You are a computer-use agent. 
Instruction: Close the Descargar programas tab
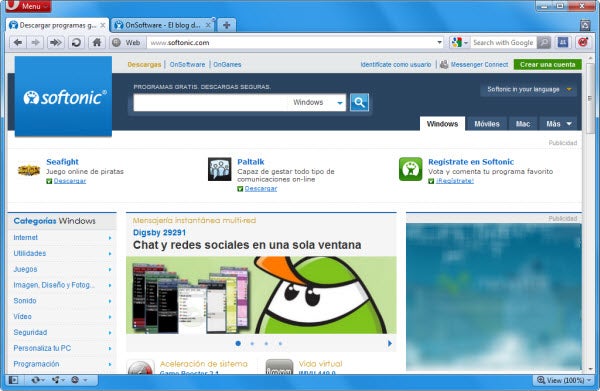pos(103,25)
